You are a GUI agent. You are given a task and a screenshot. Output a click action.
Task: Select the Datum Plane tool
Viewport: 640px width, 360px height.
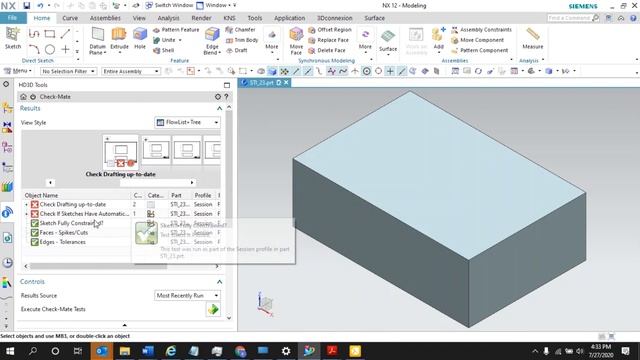[98, 41]
